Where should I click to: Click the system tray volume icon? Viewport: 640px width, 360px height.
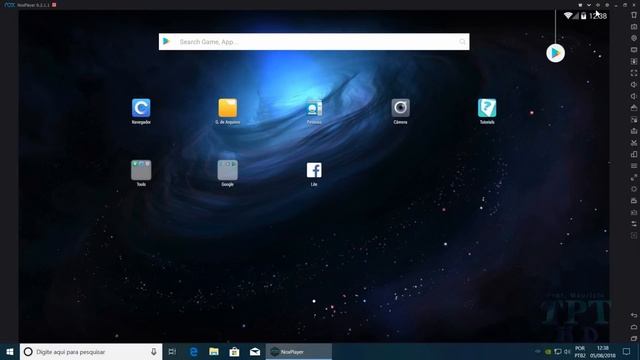(x=567, y=352)
